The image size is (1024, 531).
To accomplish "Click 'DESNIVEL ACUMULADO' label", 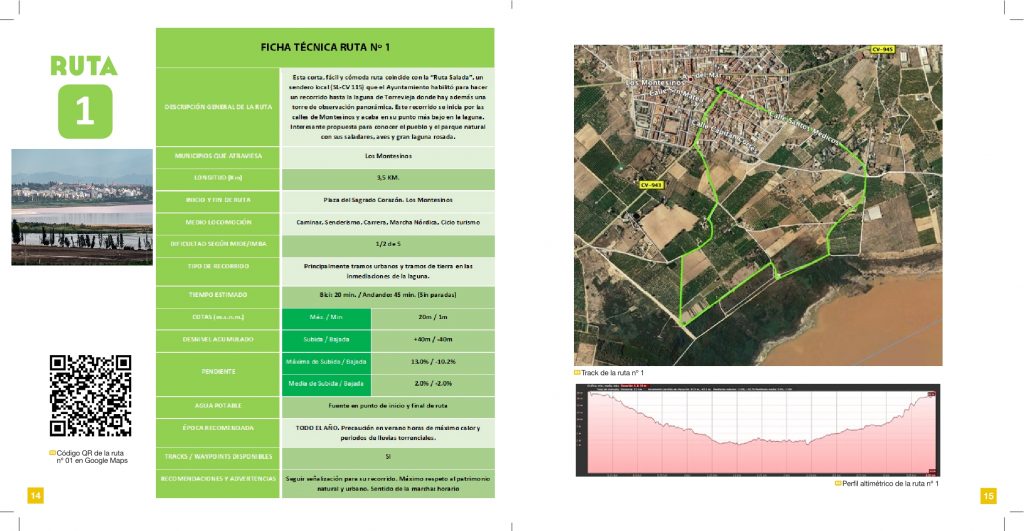I will point(218,340).
